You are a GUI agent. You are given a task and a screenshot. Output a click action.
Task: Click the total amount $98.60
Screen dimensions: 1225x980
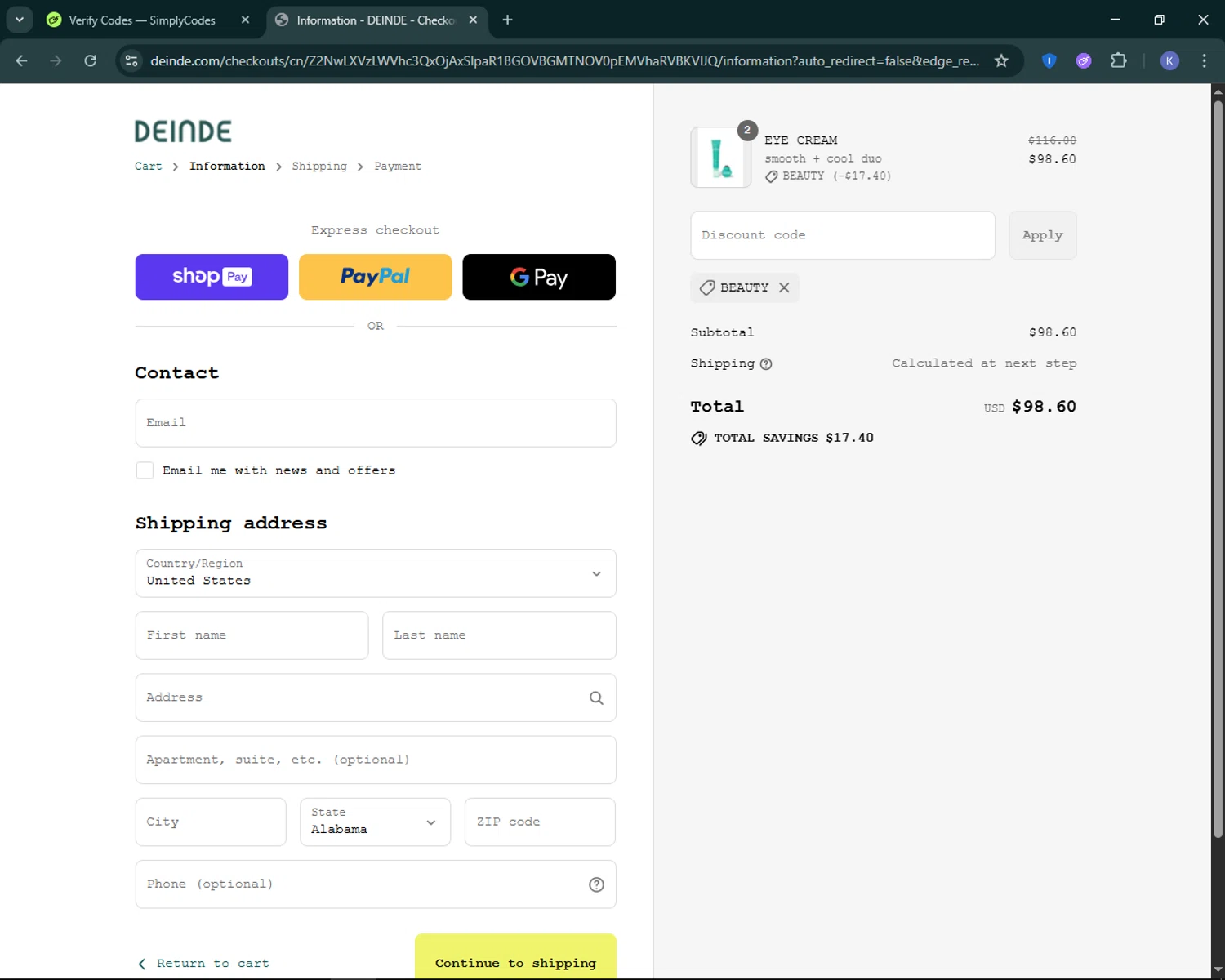pos(1044,407)
